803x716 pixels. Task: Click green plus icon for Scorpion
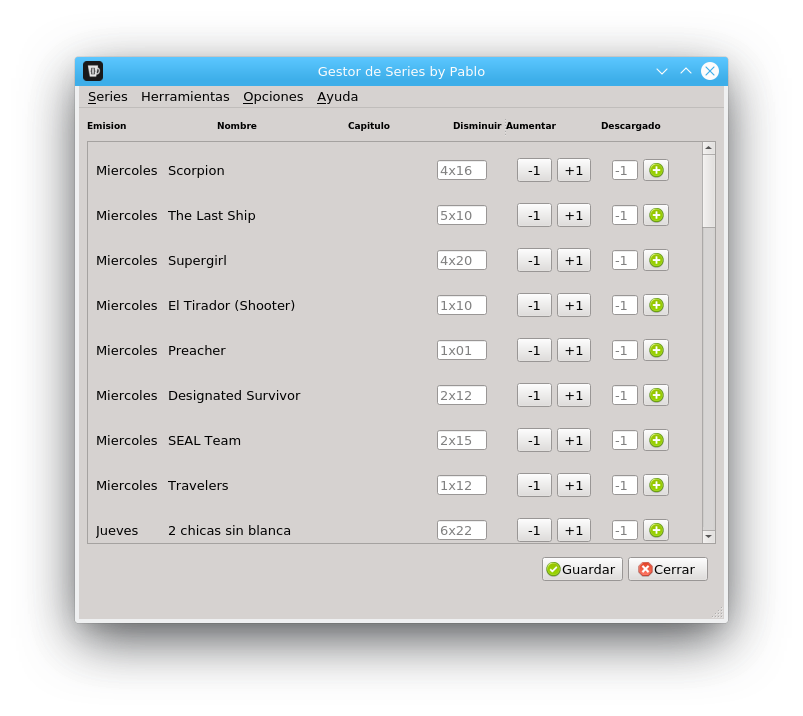[x=656, y=171]
